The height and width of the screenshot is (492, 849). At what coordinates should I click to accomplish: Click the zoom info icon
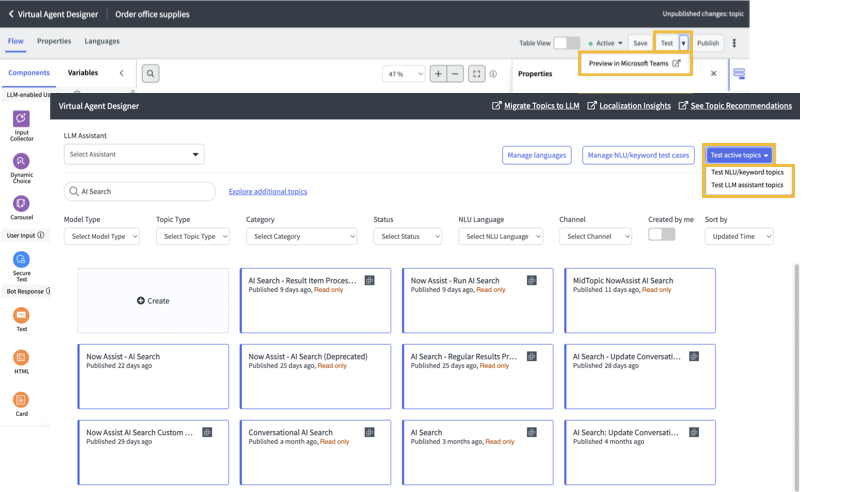point(493,74)
